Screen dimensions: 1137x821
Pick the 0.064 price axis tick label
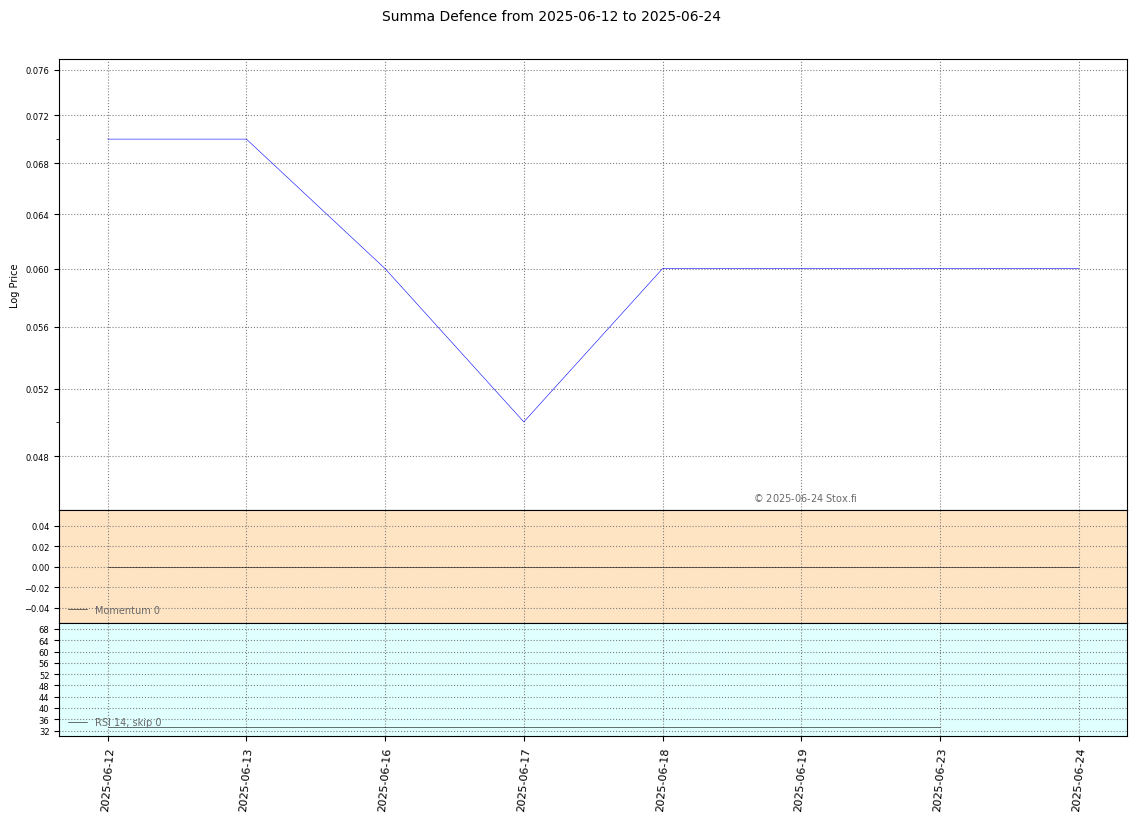click(38, 215)
